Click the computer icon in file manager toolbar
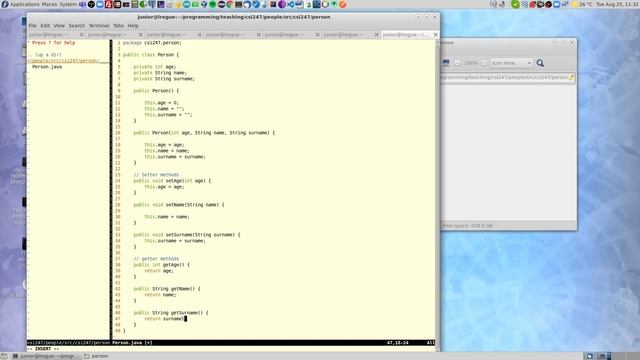This screenshot has width=640, height=360. 446,63
